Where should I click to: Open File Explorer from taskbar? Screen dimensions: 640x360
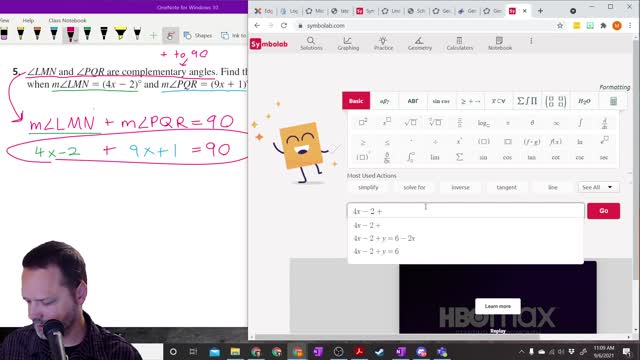point(235,351)
